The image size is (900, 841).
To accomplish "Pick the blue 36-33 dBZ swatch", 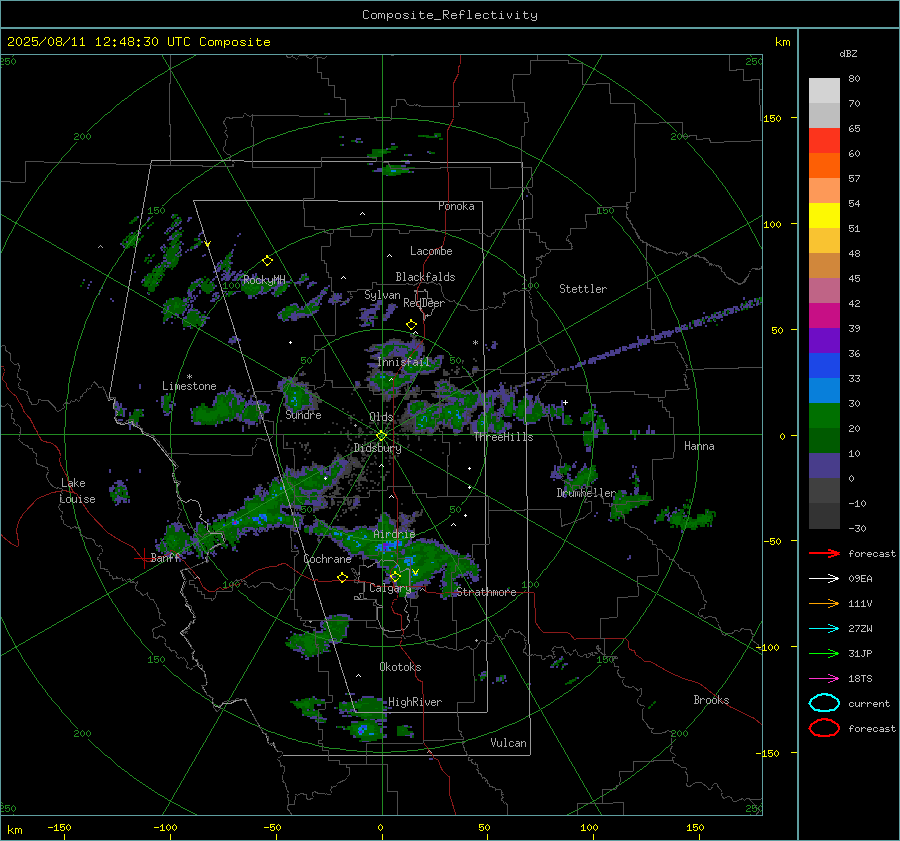I will click(x=824, y=366).
